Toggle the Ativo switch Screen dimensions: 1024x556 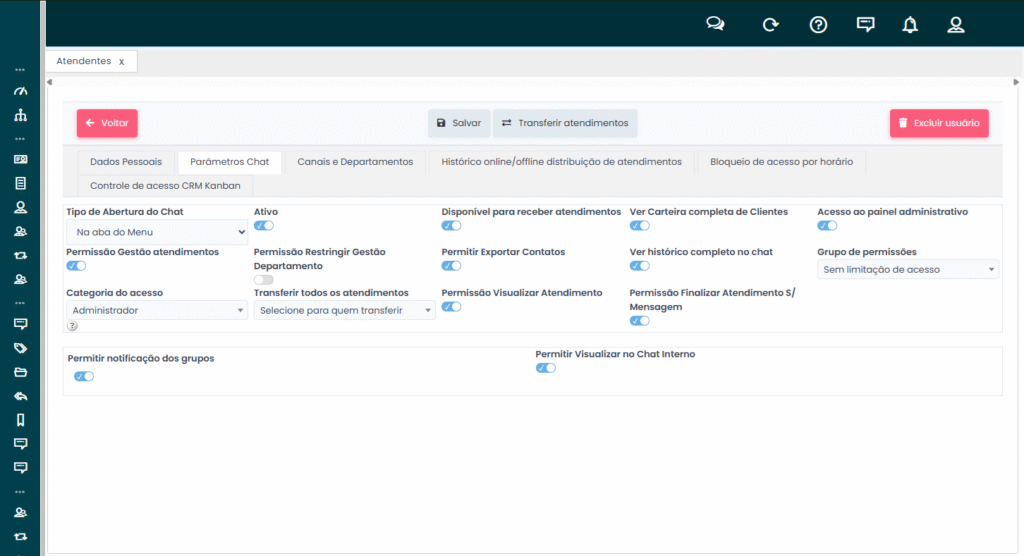tap(264, 226)
